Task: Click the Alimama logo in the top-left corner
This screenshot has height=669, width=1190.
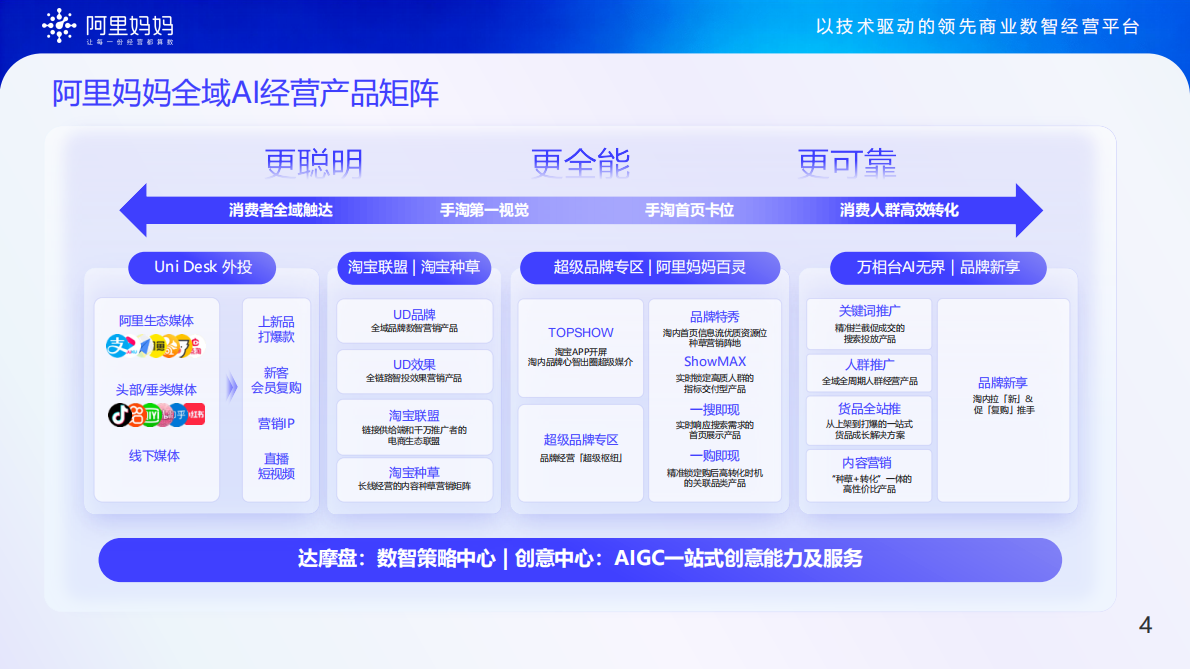Action: point(100,27)
